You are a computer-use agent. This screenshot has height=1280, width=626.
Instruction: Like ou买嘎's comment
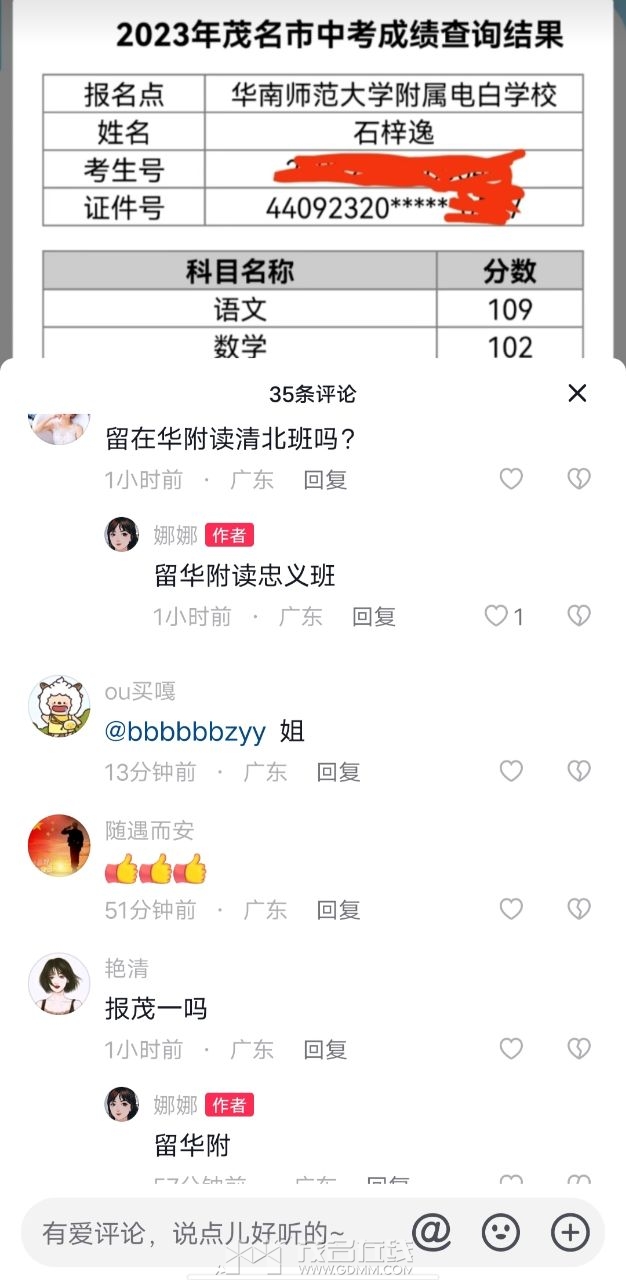point(511,771)
